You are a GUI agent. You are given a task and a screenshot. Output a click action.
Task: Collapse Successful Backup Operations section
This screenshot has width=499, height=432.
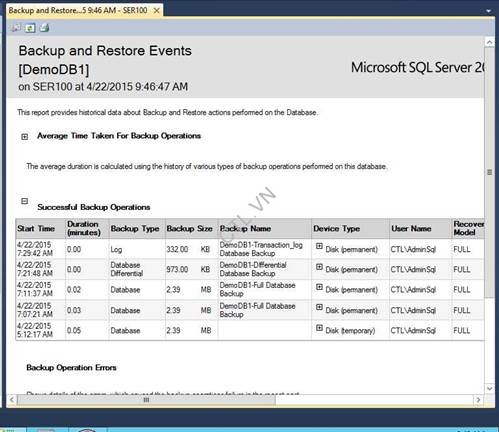pyautogui.click(x=25, y=201)
